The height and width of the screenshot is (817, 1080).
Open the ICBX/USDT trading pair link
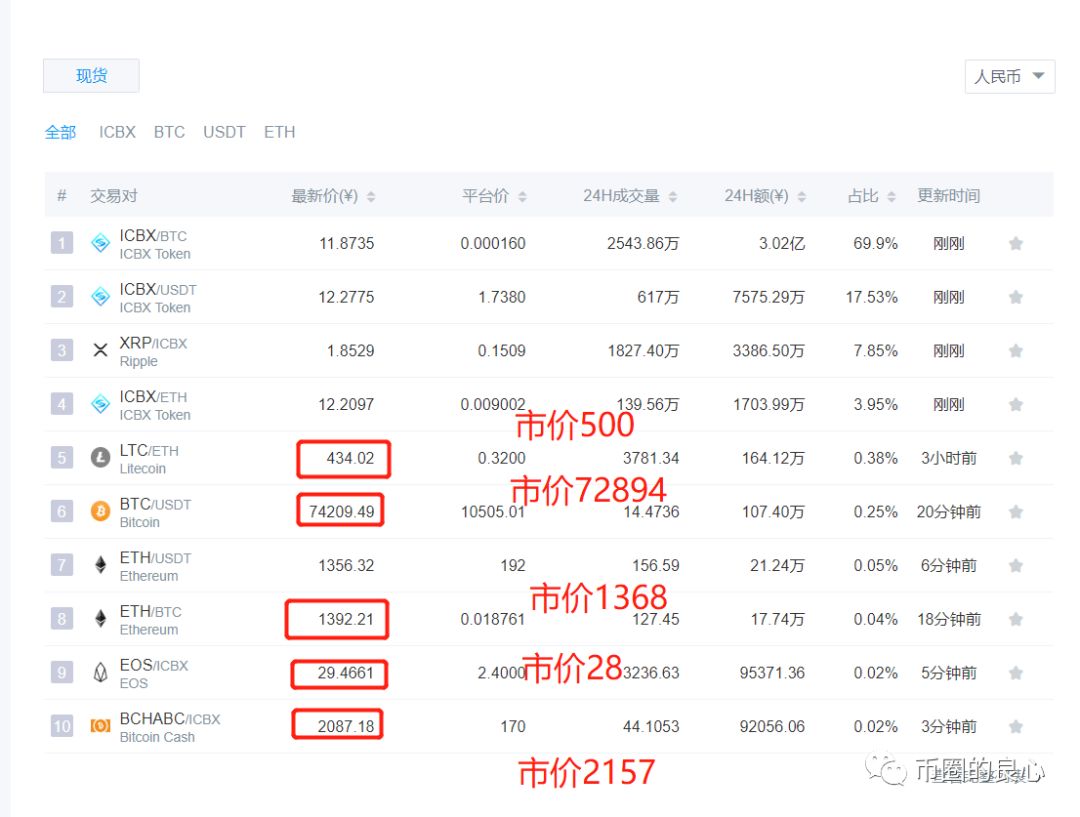(158, 289)
